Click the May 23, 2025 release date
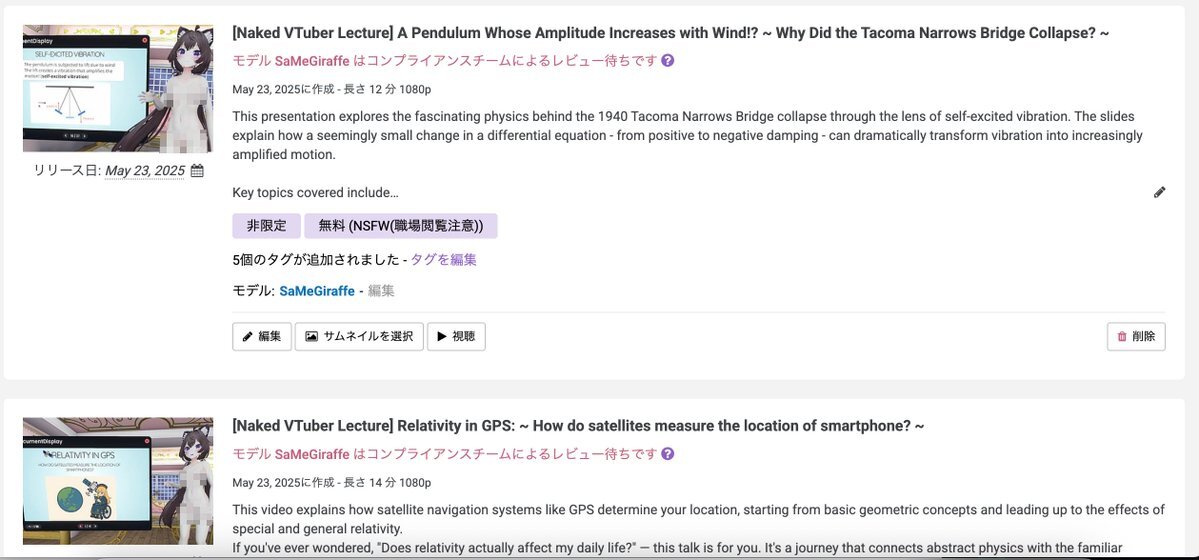Screen dimensions: 1199x560 (144, 171)
